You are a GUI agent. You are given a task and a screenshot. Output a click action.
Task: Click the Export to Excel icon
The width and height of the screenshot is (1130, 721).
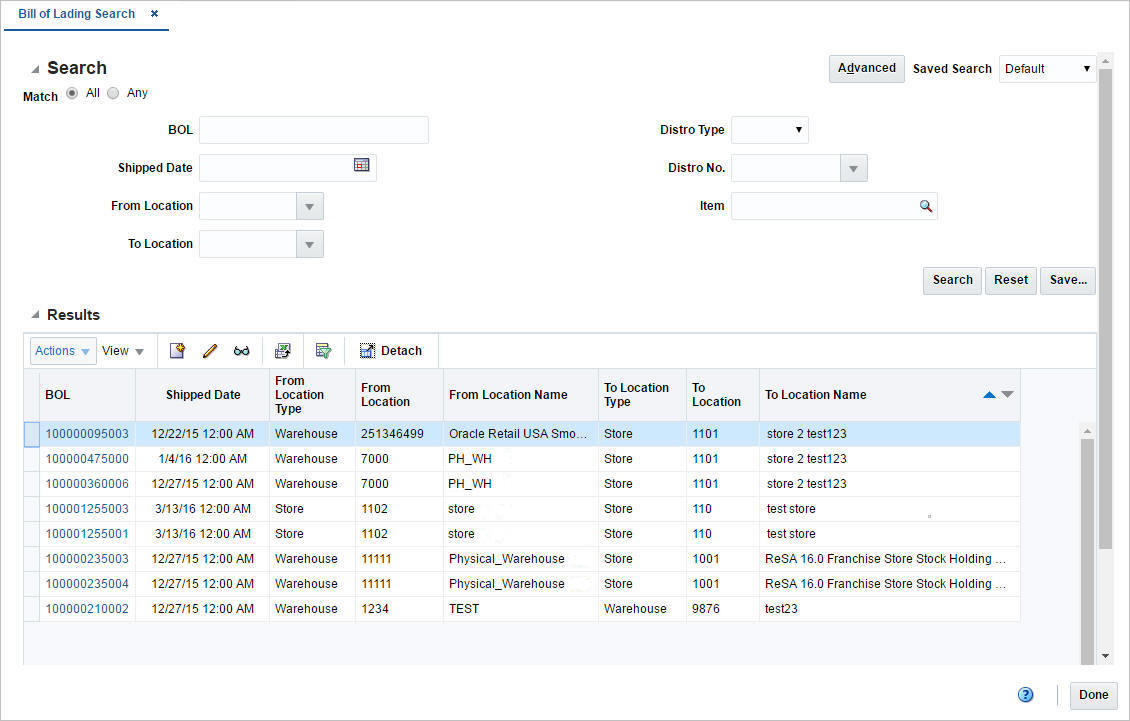pos(283,351)
